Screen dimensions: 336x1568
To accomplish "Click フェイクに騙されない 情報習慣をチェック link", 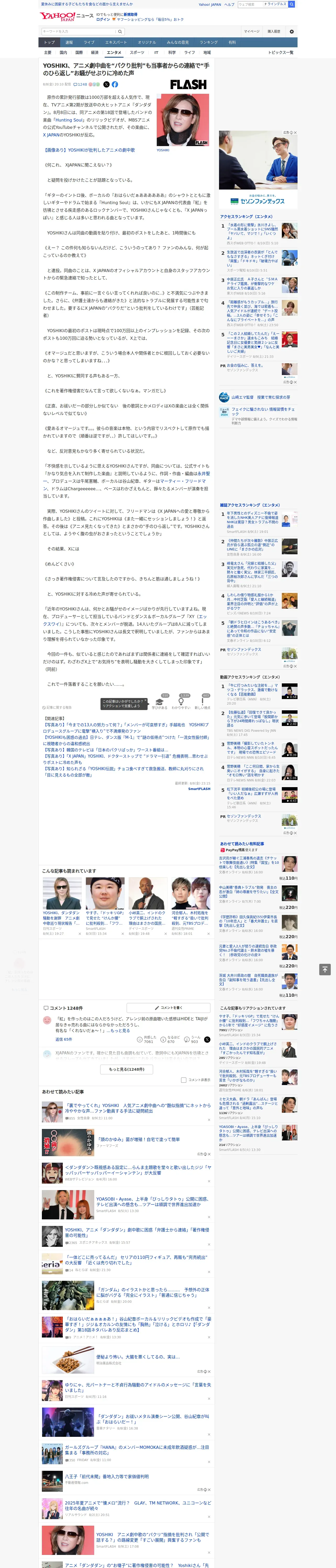I will pyautogui.click(x=263, y=412).
